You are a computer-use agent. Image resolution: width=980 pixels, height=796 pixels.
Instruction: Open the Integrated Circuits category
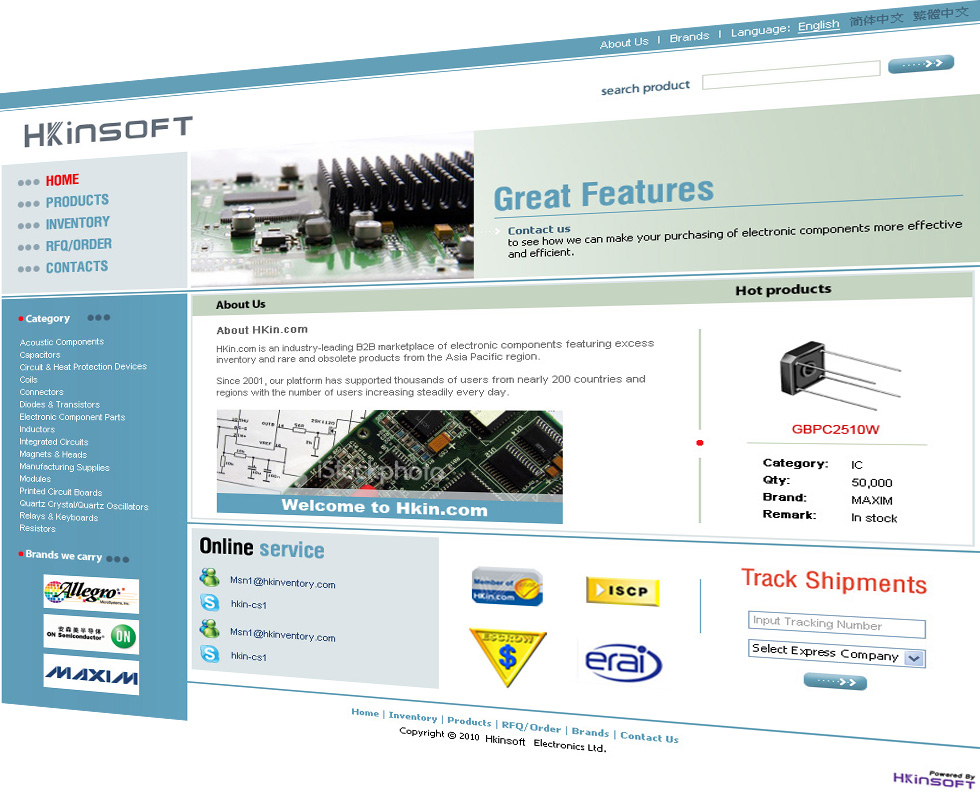[x=54, y=442]
